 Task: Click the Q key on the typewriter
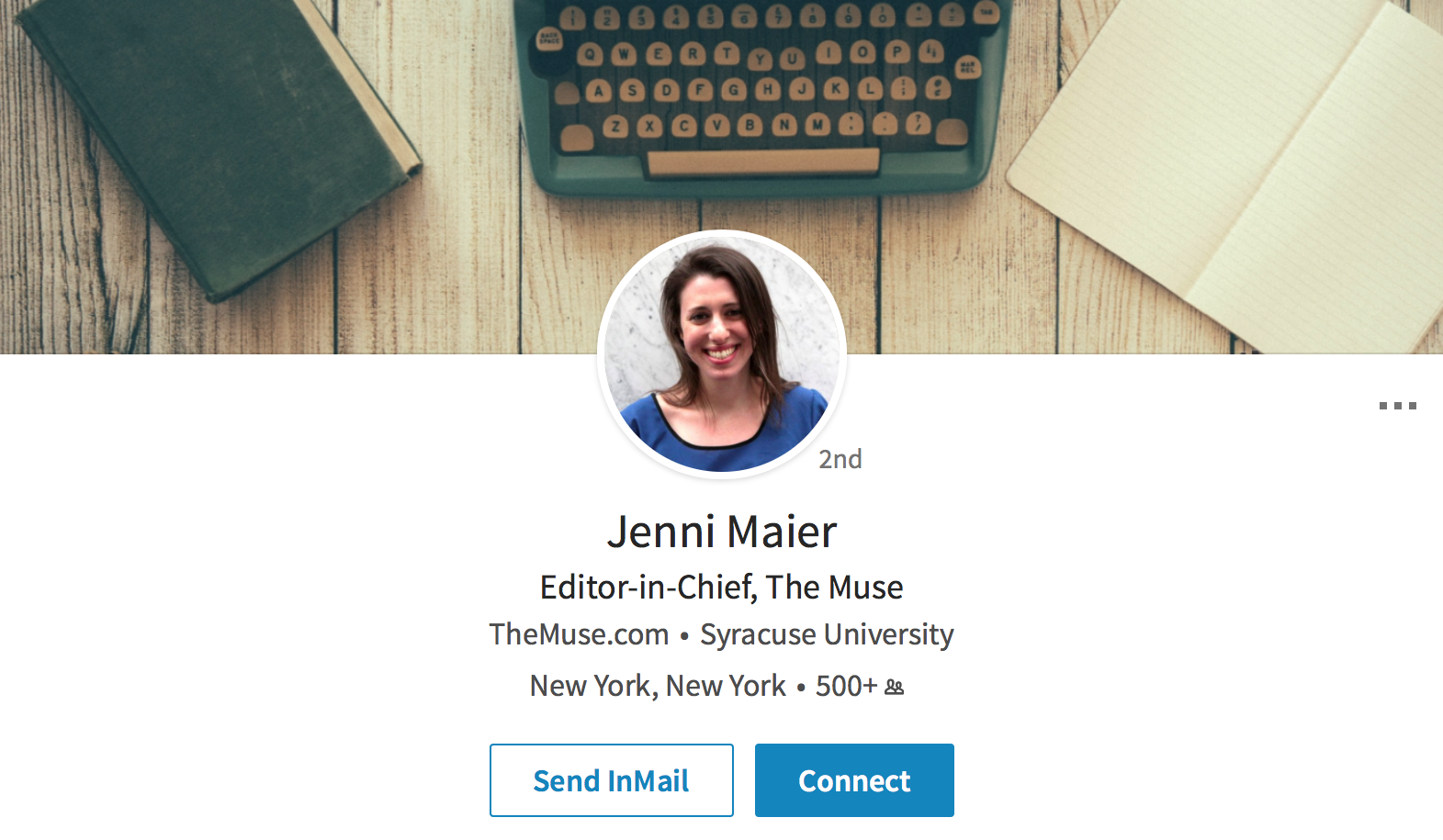(x=590, y=55)
